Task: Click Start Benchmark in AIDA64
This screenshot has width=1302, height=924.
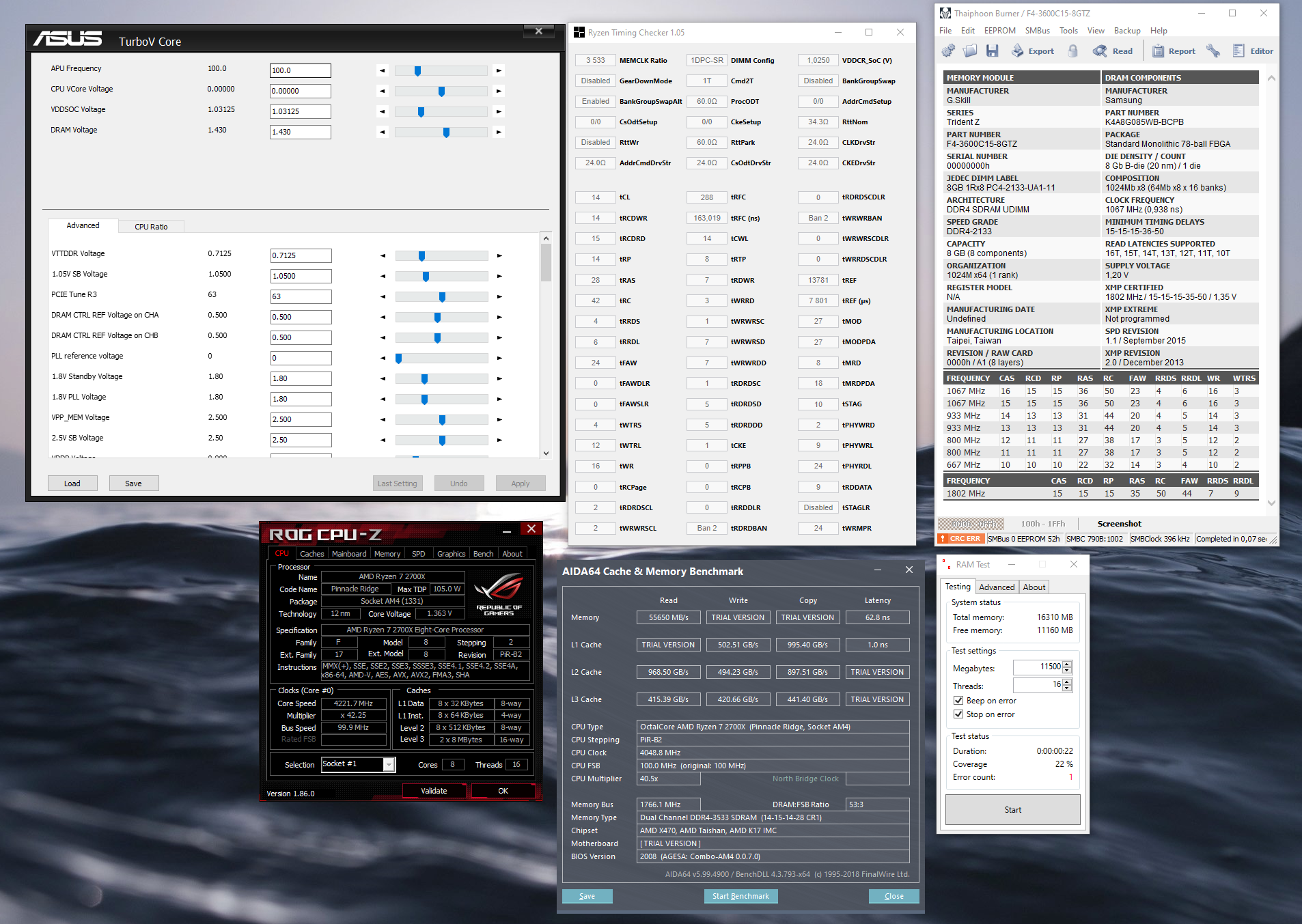Action: tap(740, 896)
